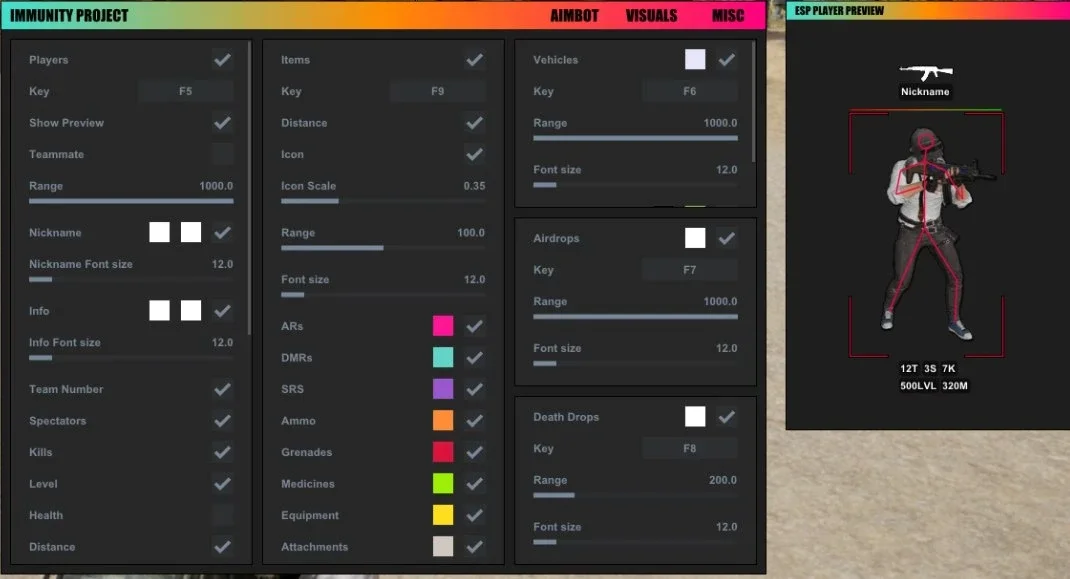This screenshot has width=1070, height=579.
Task: Toggle the Airdrops checkbox
Action: [727, 238]
